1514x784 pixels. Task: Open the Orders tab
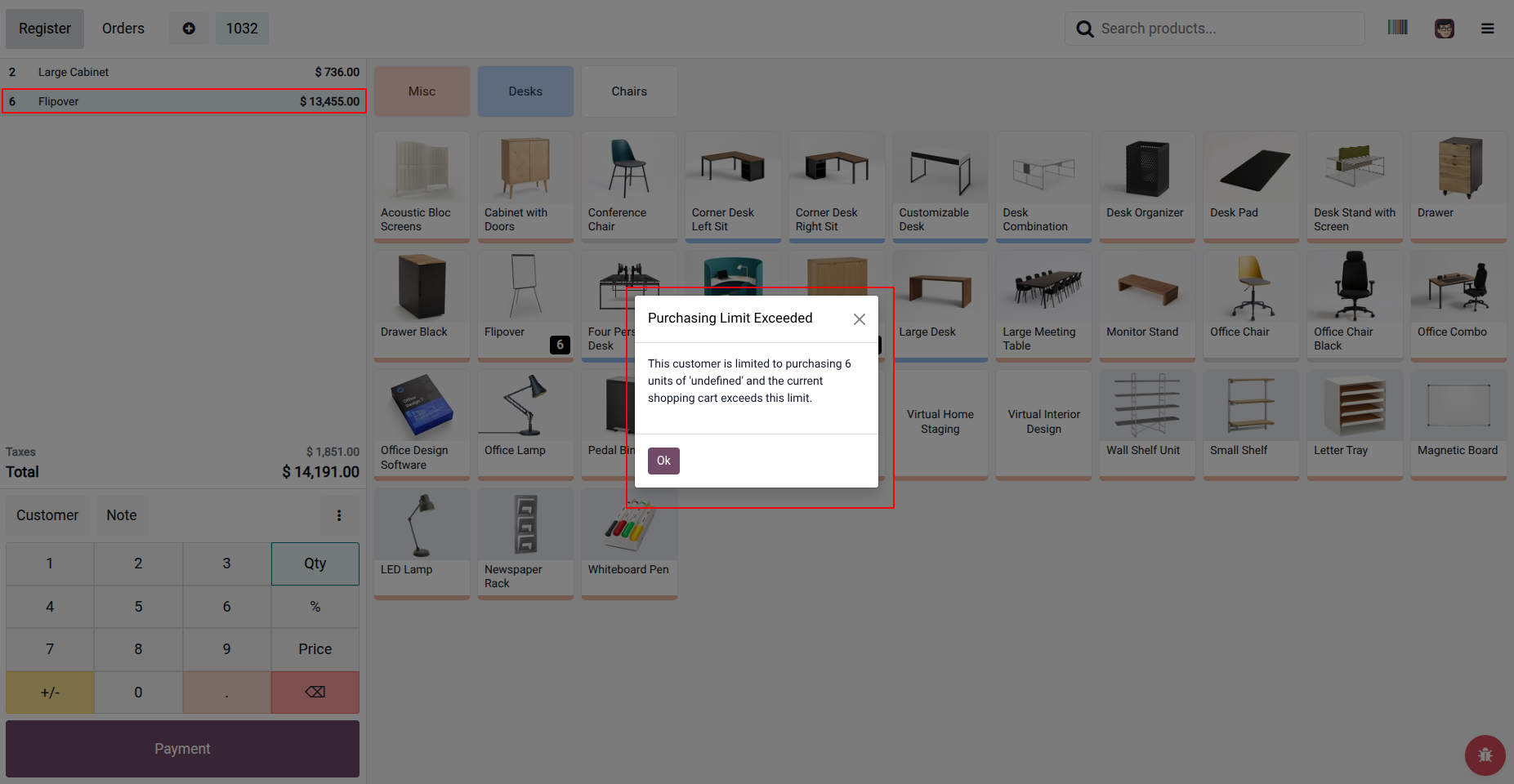[123, 29]
